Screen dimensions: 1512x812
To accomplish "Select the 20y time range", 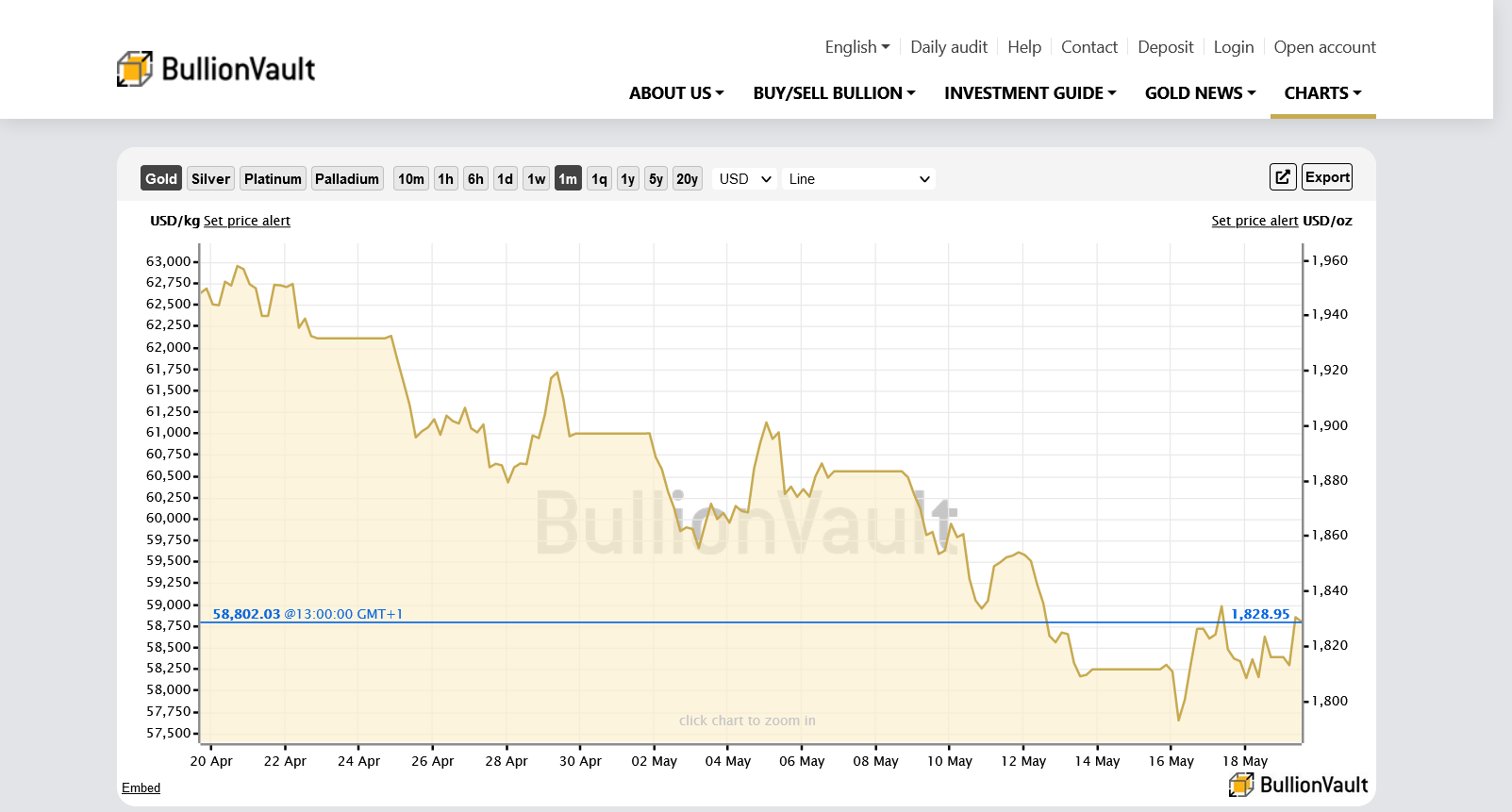I will click(x=687, y=178).
